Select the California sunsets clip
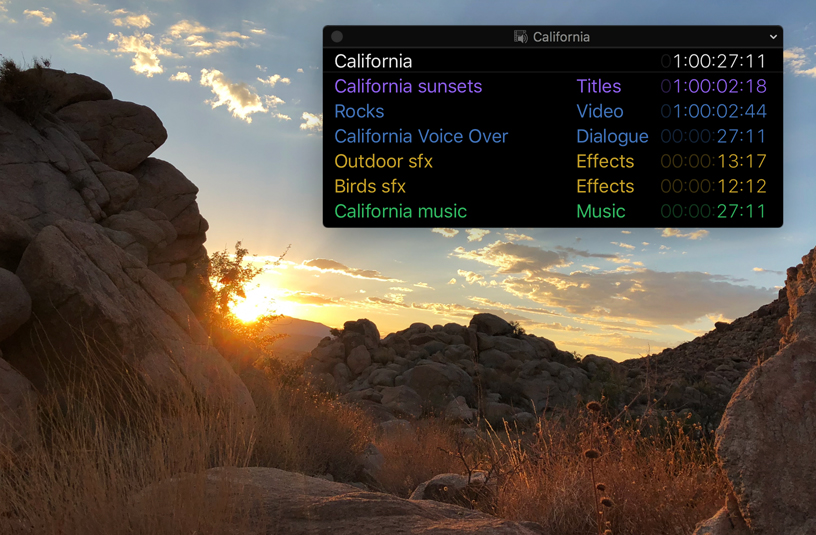The height and width of the screenshot is (535, 816). click(408, 87)
